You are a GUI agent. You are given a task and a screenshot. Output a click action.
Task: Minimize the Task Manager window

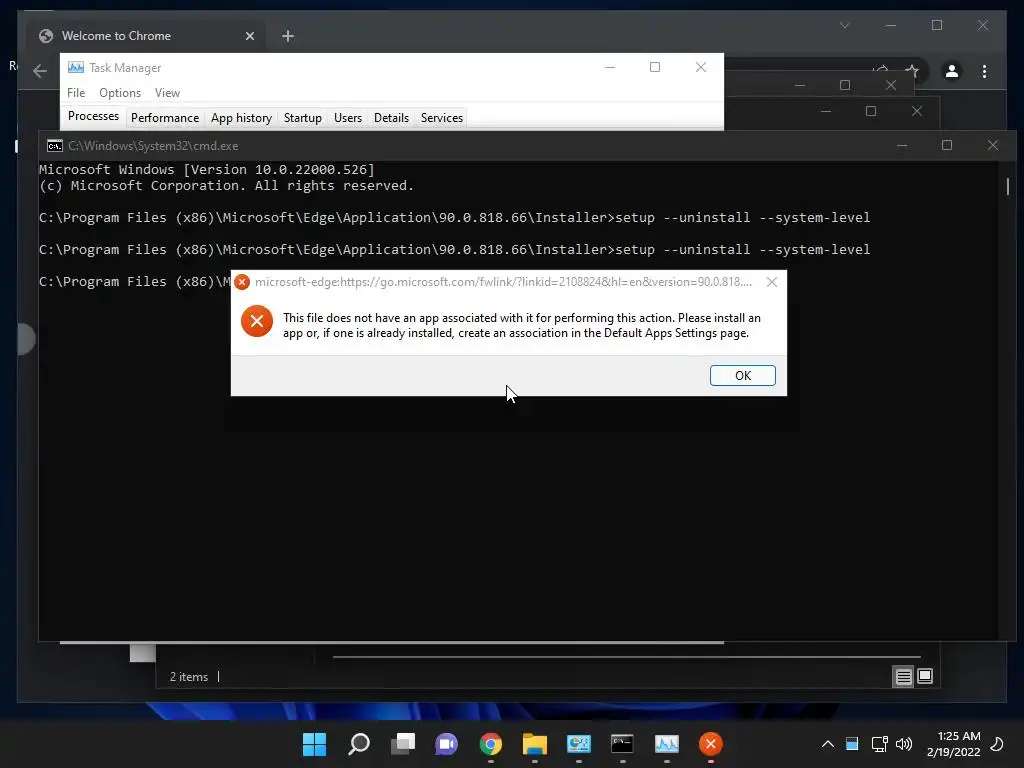(610, 67)
